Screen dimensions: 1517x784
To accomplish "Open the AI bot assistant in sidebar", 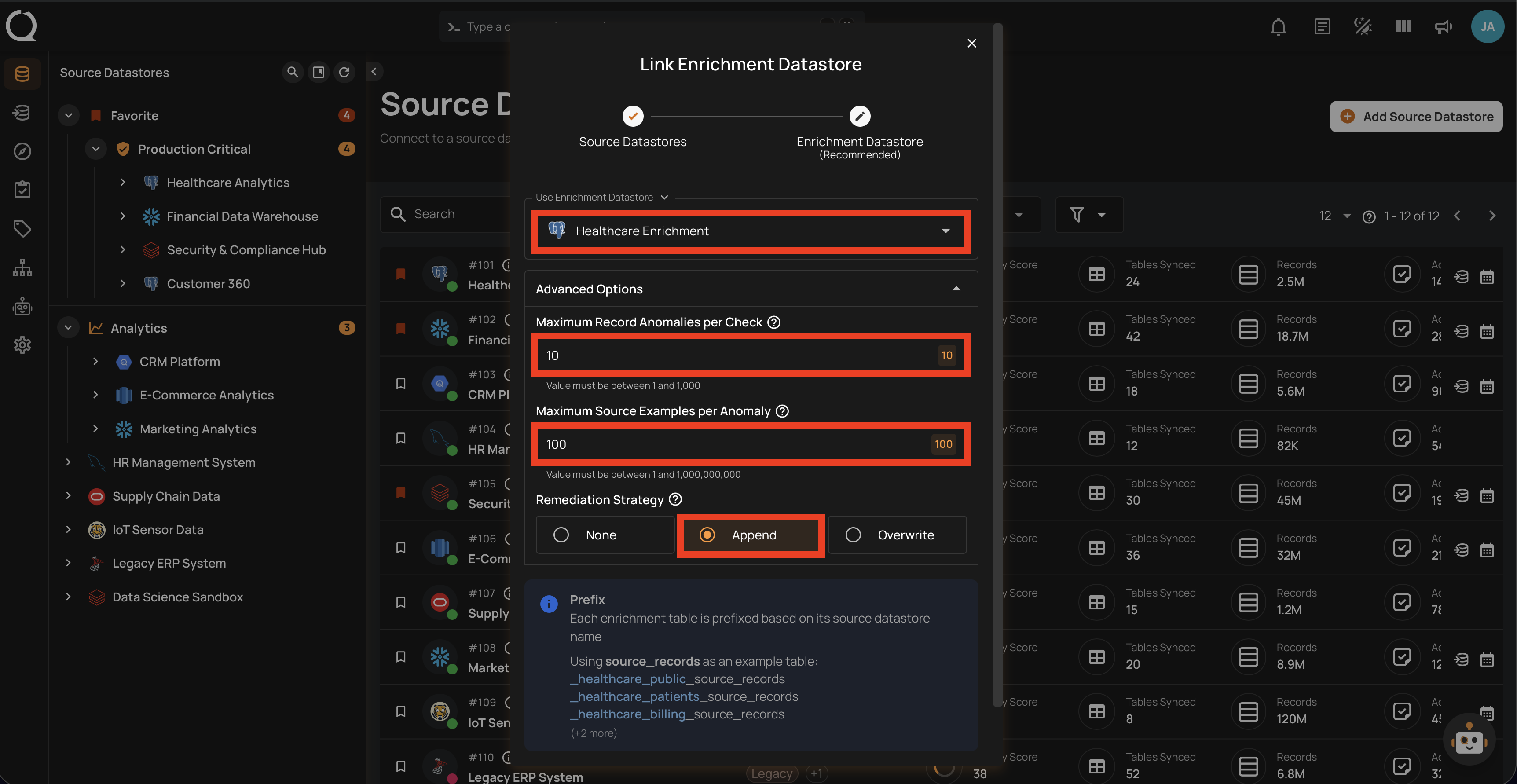I will click(22, 306).
